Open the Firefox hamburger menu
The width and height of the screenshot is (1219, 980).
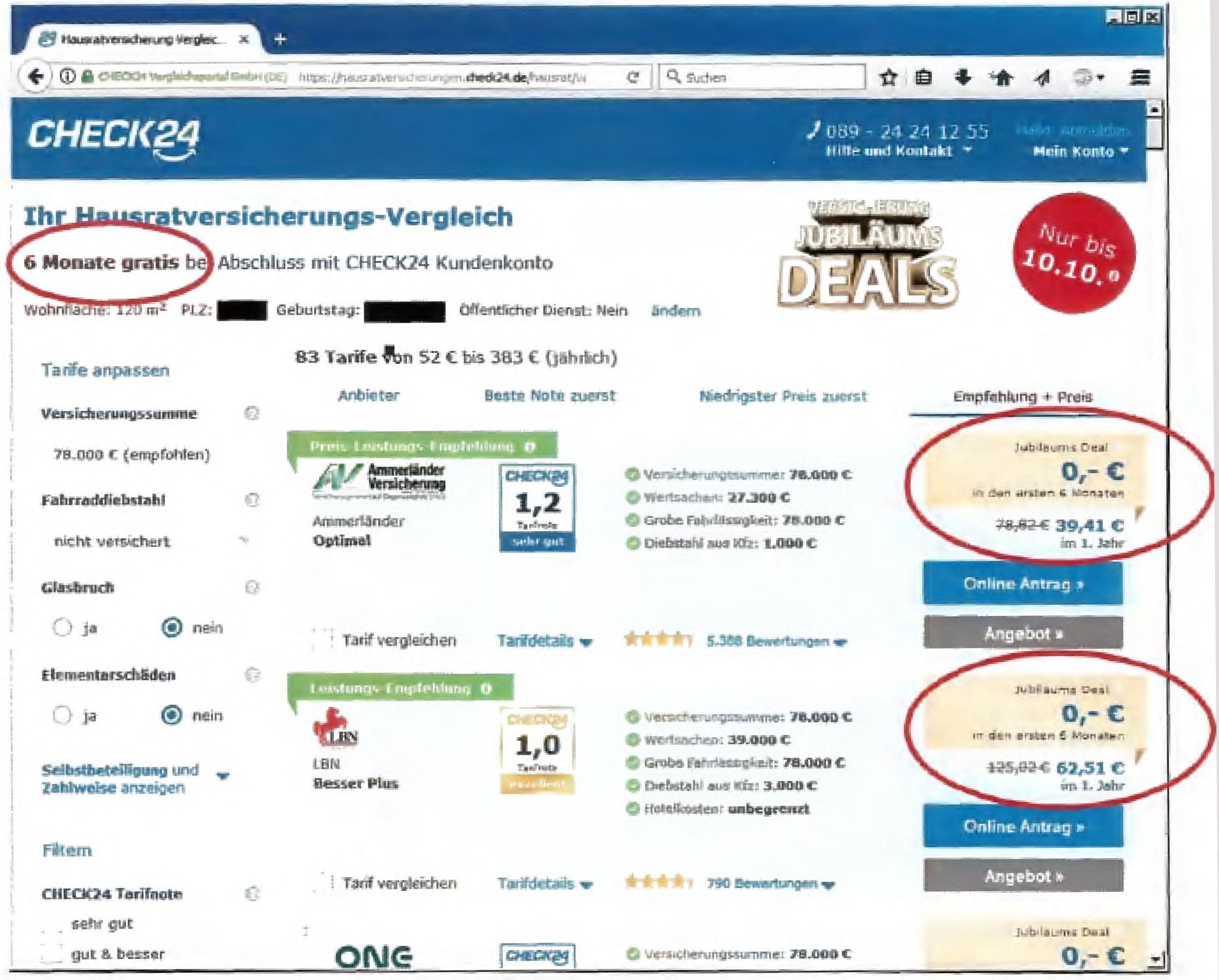pyautogui.click(x=1140, y=77)
